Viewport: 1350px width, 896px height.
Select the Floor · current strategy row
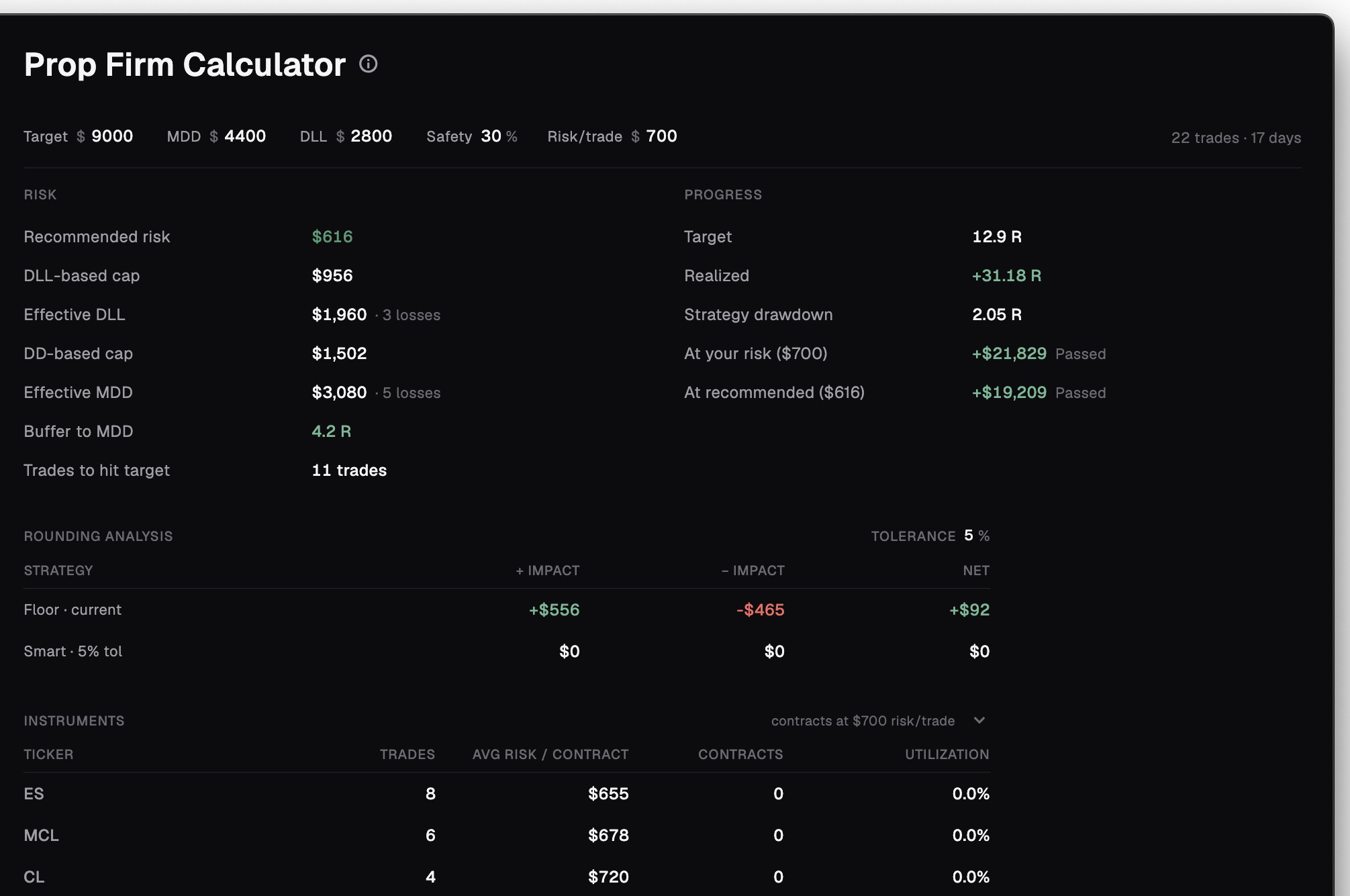(x=507, y=610)
